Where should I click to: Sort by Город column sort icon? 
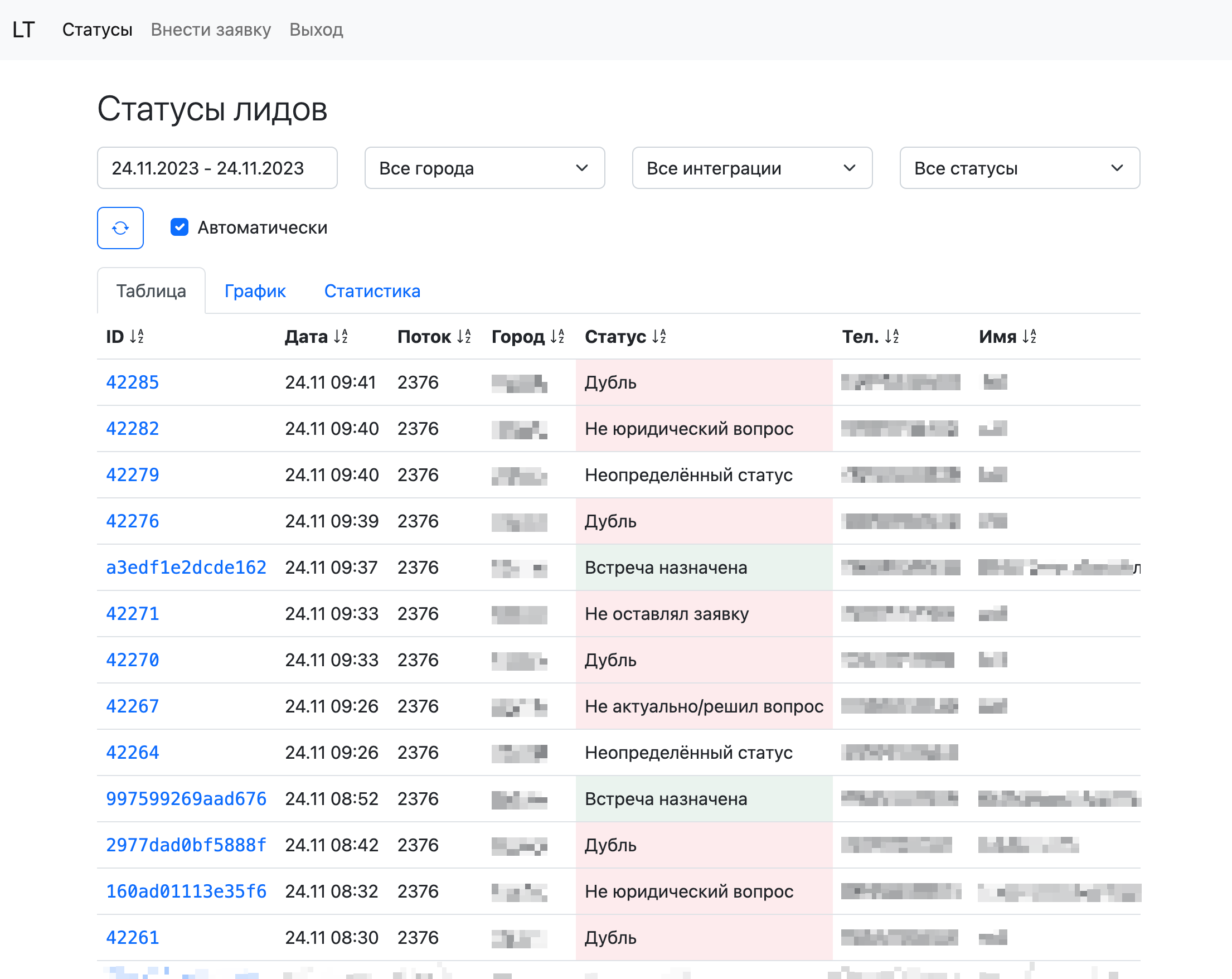[557, 337]
